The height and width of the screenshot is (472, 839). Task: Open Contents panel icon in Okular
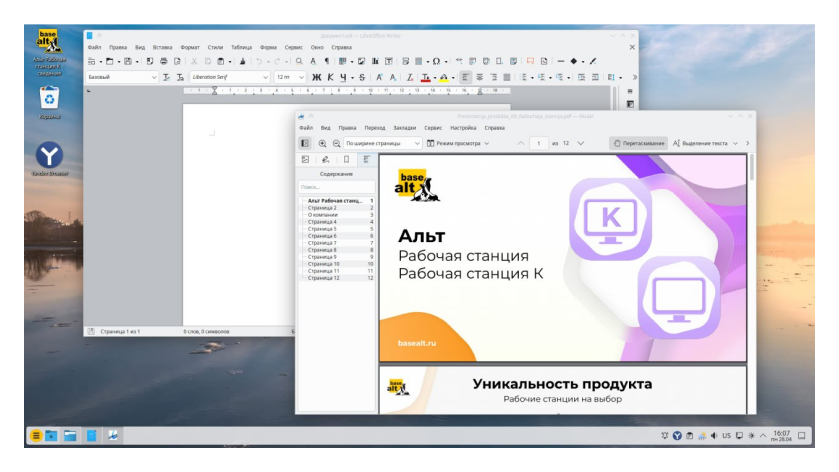tap(367, 159)
